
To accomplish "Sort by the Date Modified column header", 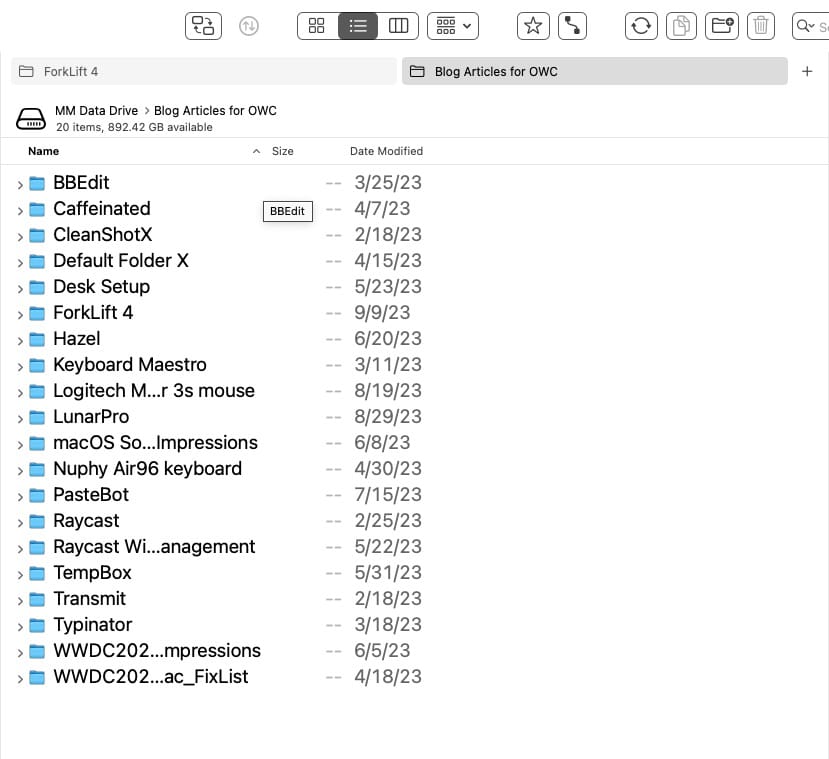I will pyautogui.click(x=386, y=151).
